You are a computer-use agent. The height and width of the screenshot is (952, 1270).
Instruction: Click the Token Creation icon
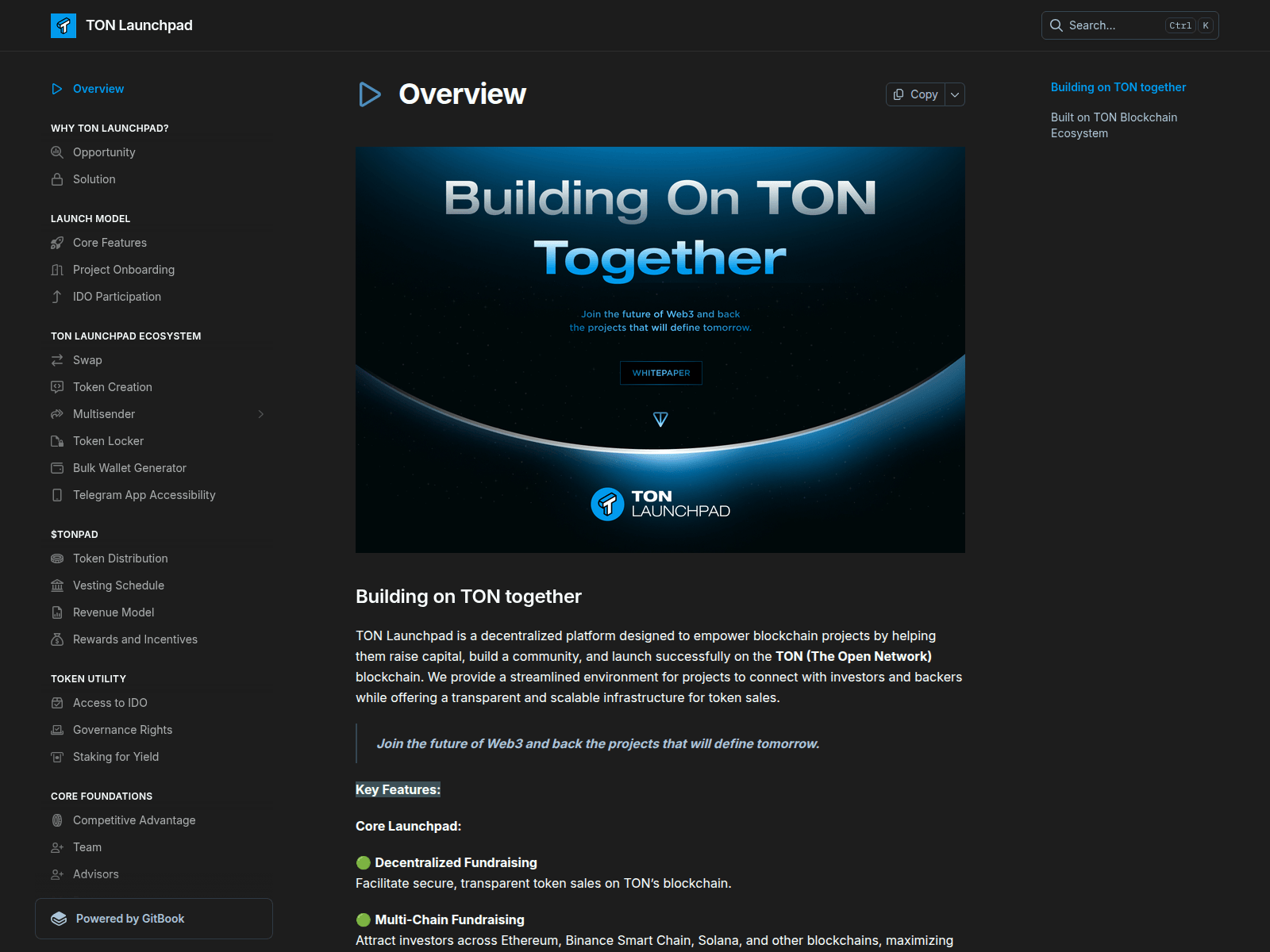point(57,387)
